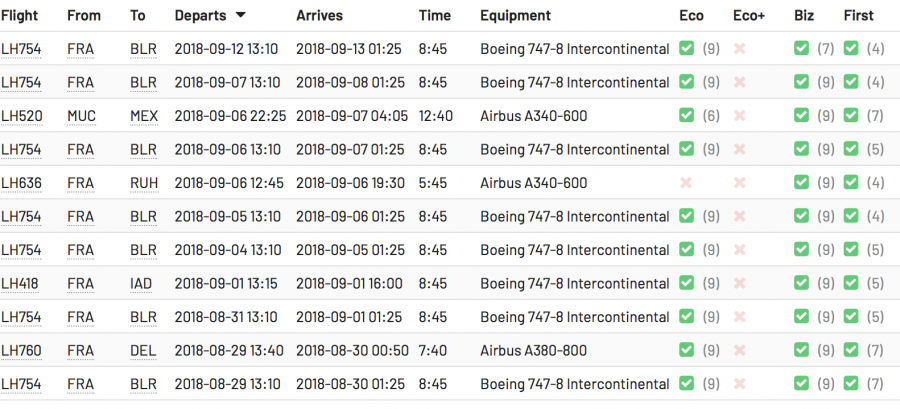
Task: Sort table by Flight column header
Action: pos(19,16)
